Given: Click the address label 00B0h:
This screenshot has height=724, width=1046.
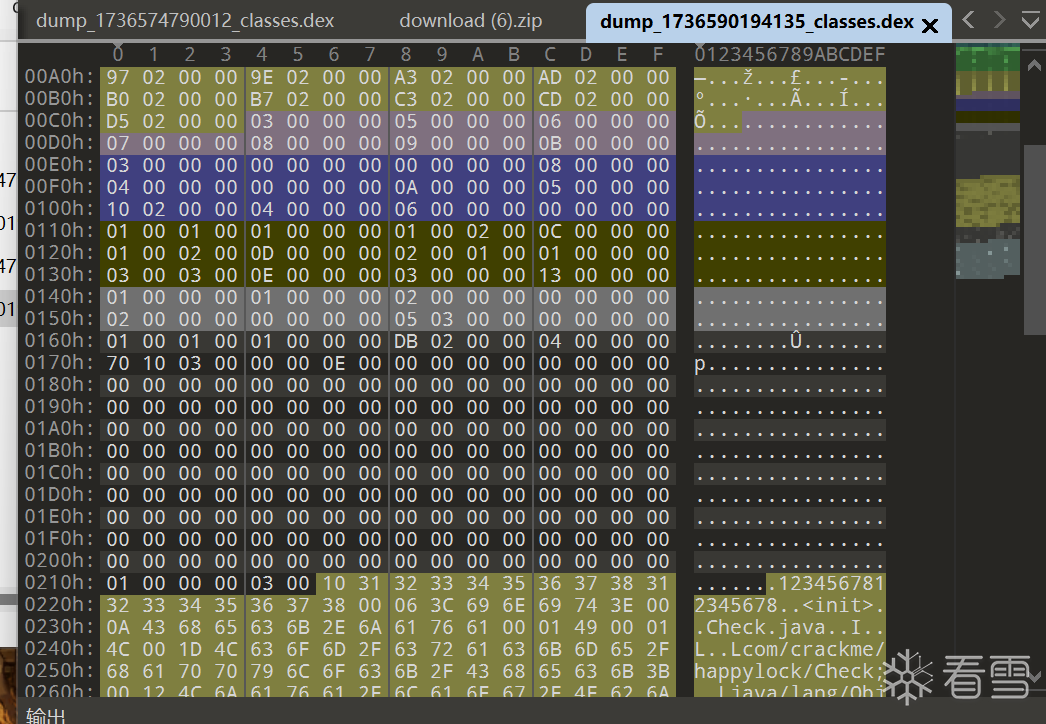Looking at the screenshot, I should click(59, 99).
